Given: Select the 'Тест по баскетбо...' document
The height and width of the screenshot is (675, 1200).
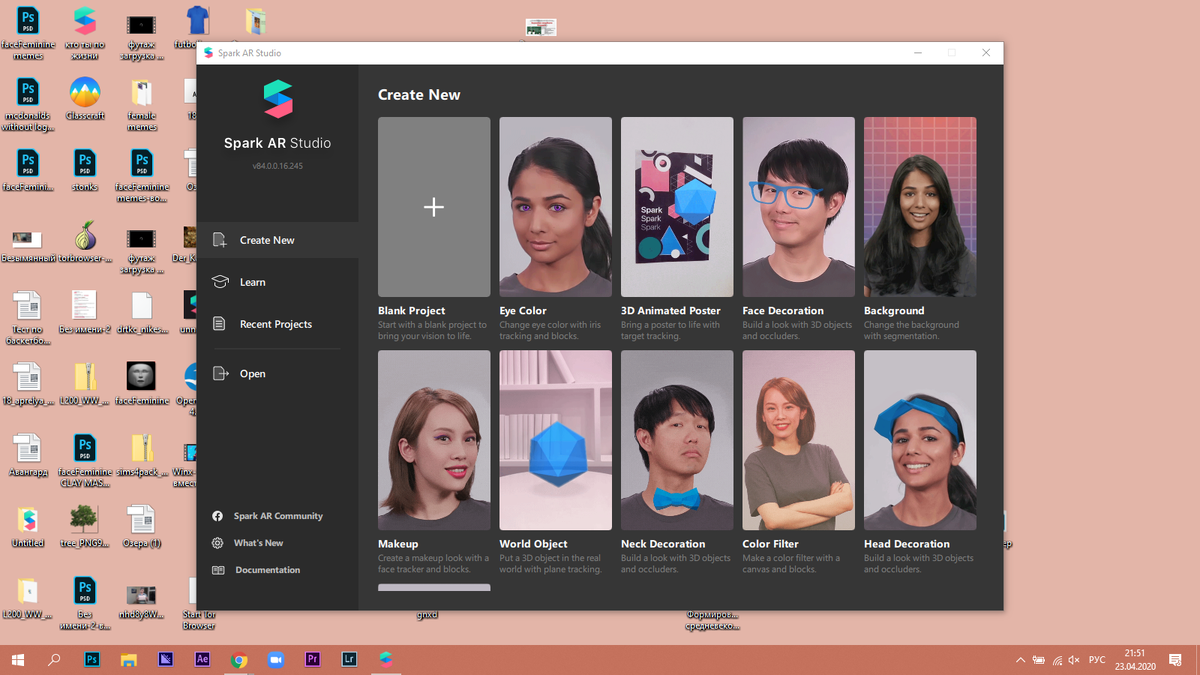Looking at the screenshot, I should [x=28, y=318].
